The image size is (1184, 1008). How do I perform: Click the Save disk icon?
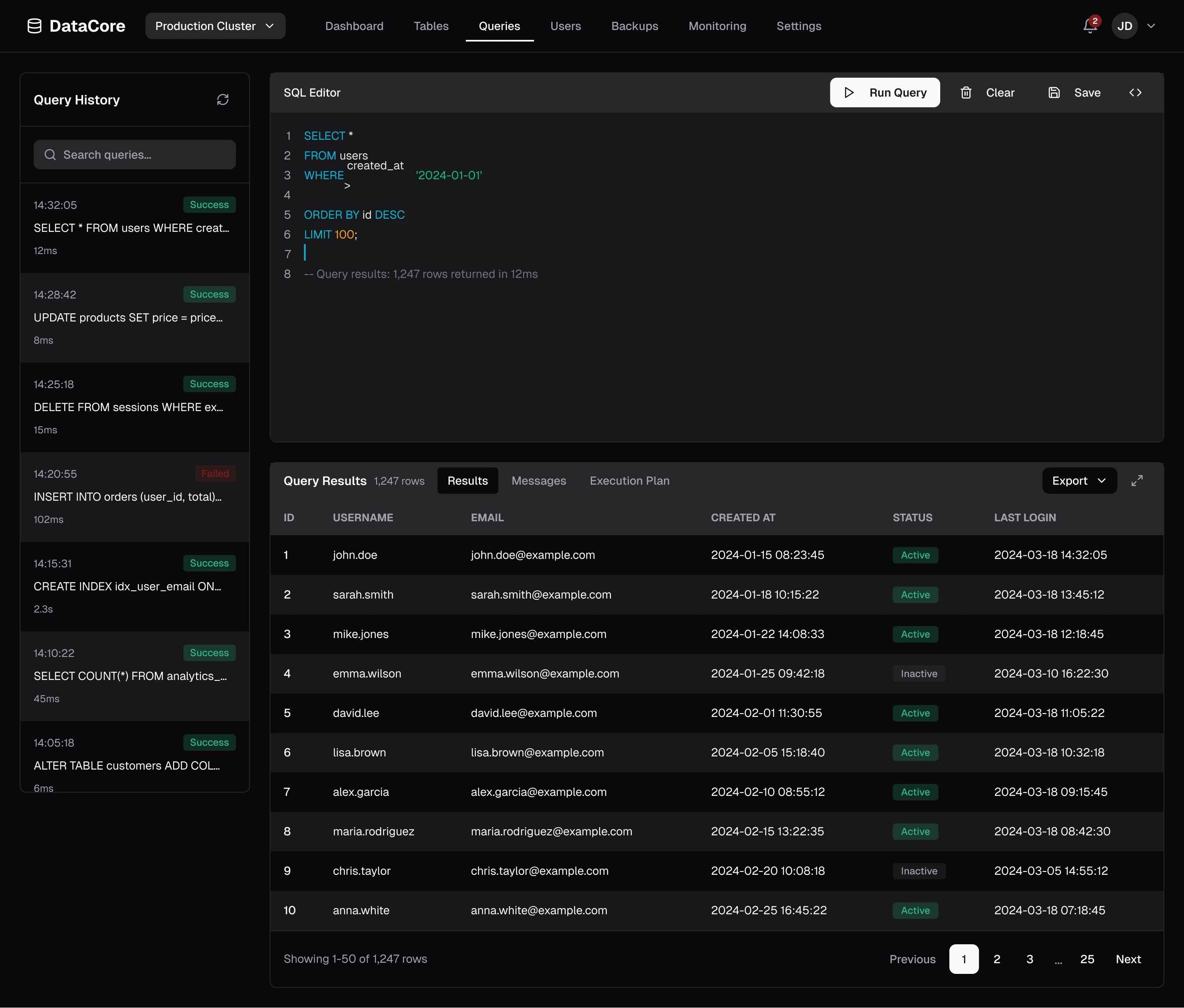(x=1054, y=92)
